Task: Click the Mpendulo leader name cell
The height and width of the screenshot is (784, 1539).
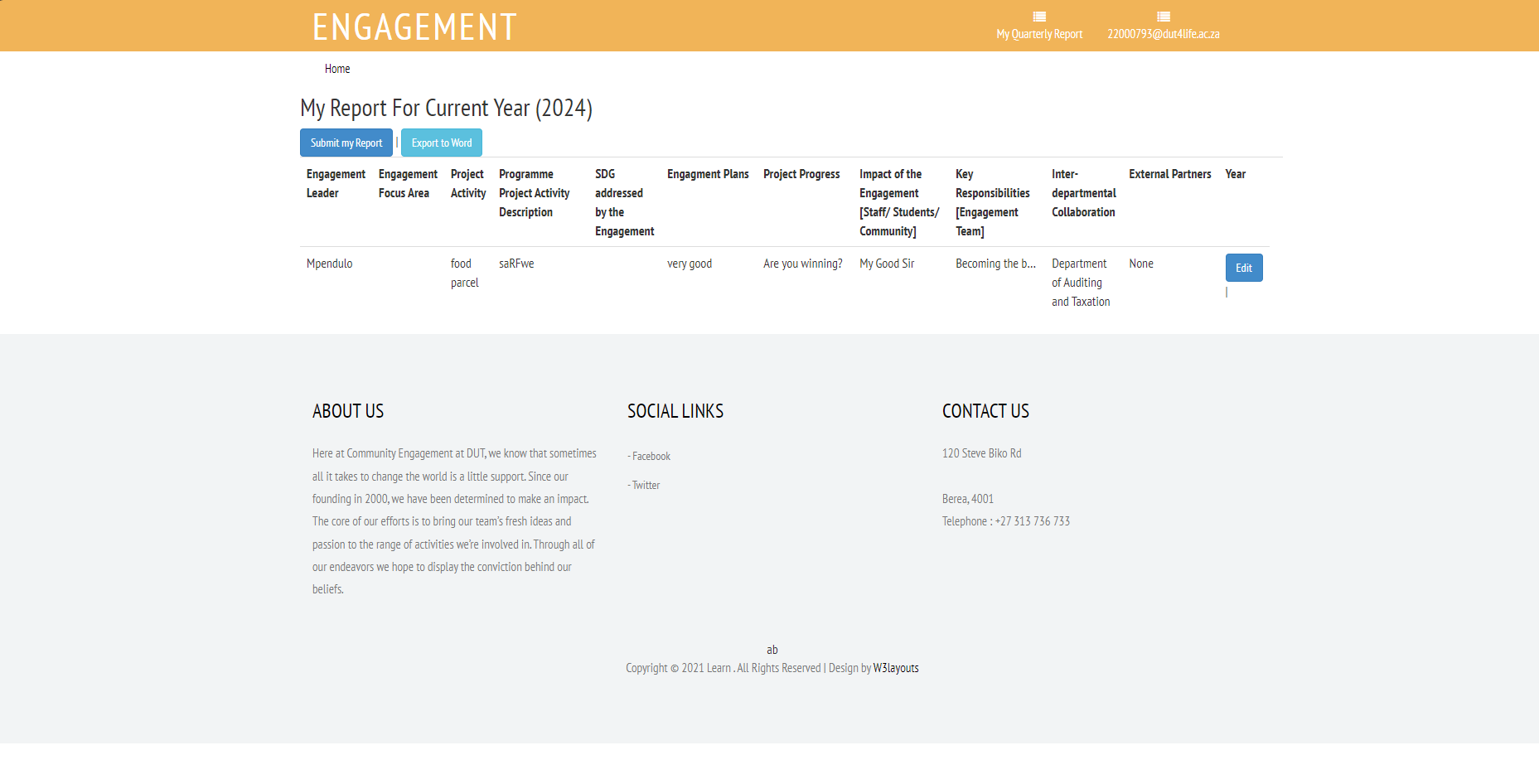Action: pyautogui.click(x=329, y=264)
